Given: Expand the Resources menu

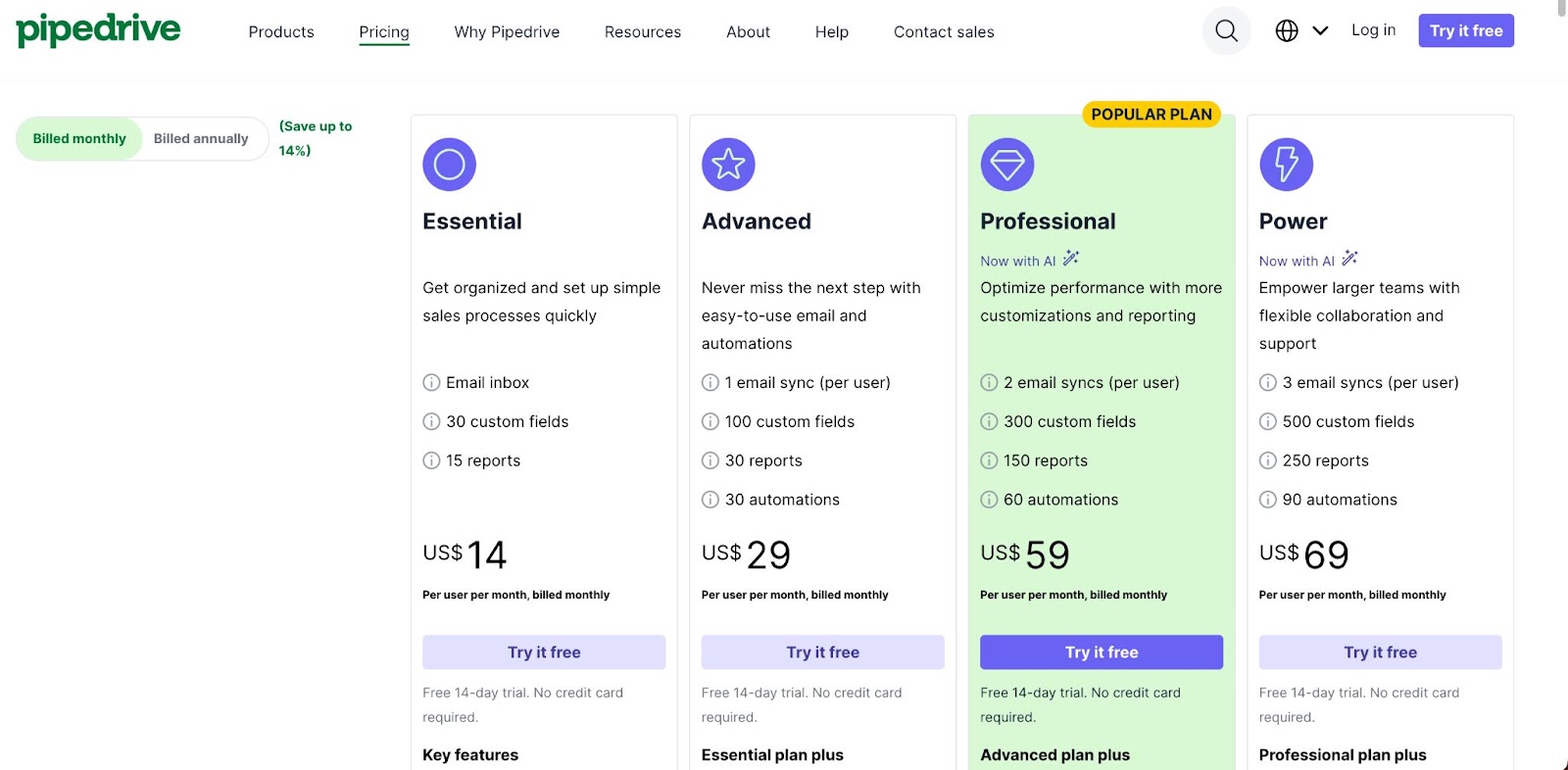Looking at the screenshot, I should pos(643,32).
